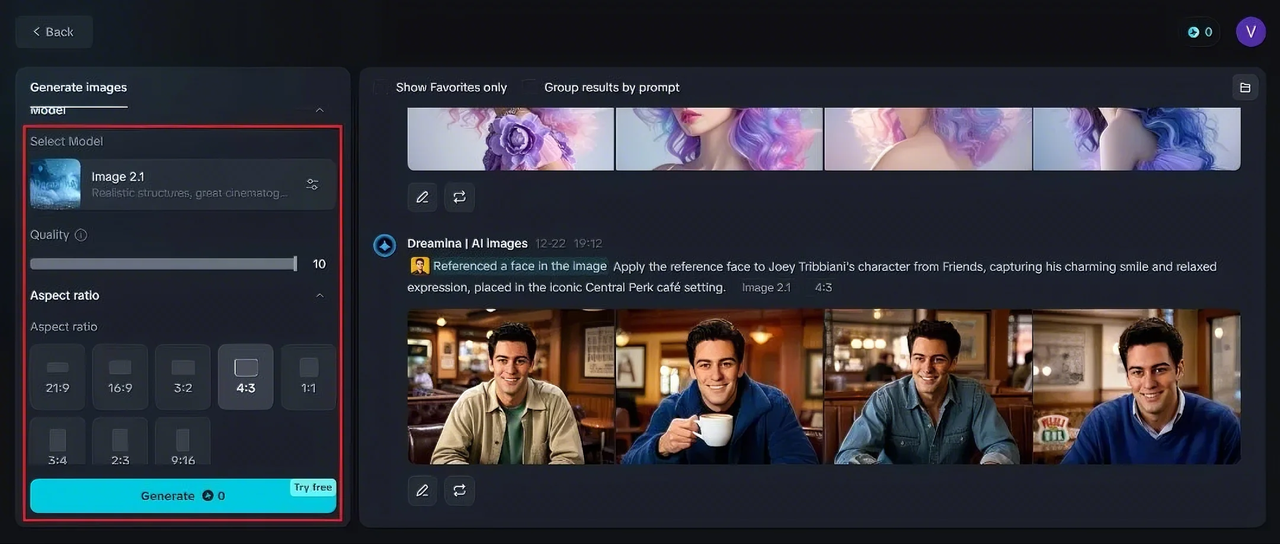This screenshot has height=544, width=1280.
Task: Open the man in beige jacket image
Action: (511, 386)
